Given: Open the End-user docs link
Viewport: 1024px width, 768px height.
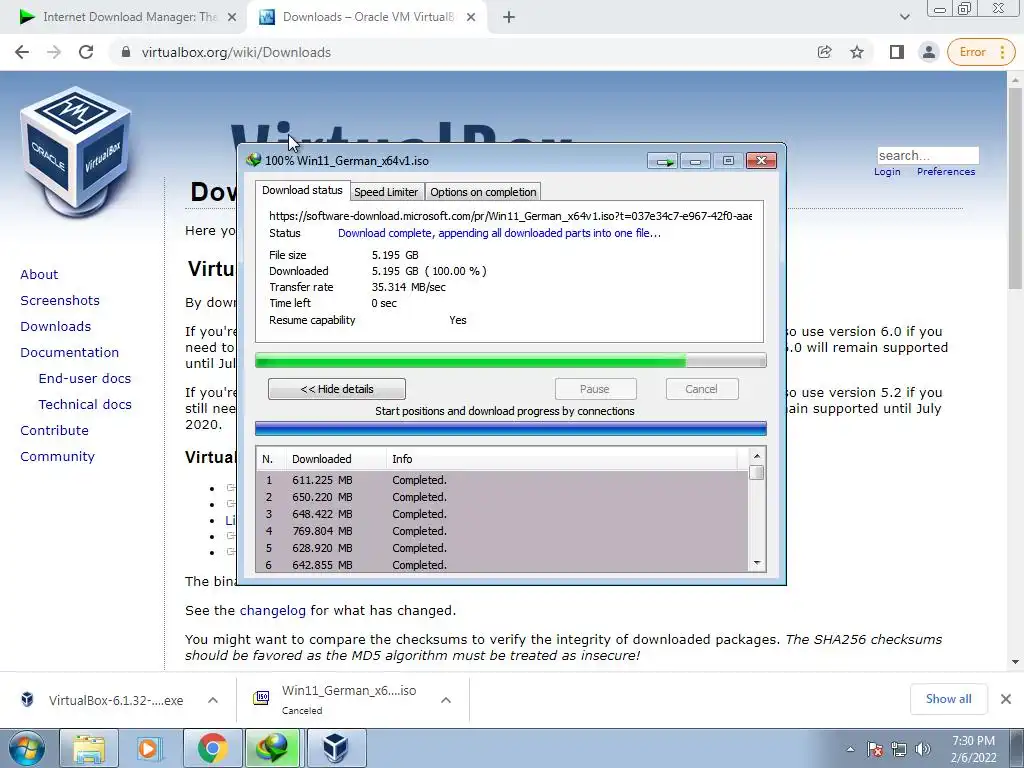Looking at the screenshot, I should pyautogui.click(x=85, y=379).
